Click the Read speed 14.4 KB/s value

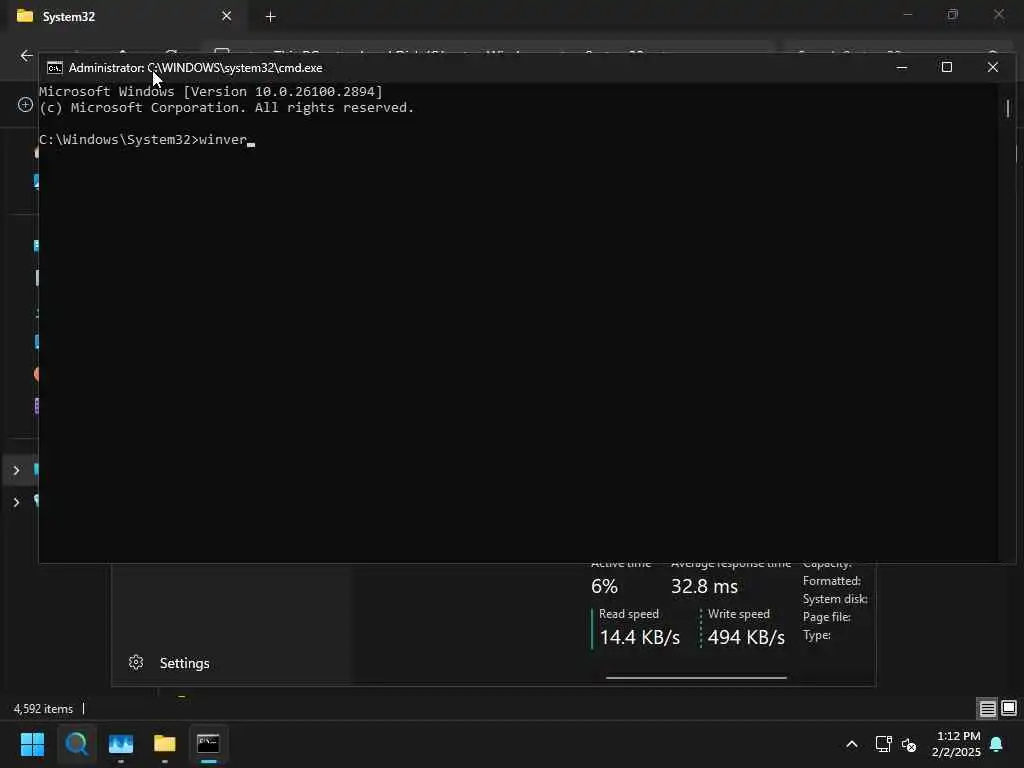click(x=639, y=637)
